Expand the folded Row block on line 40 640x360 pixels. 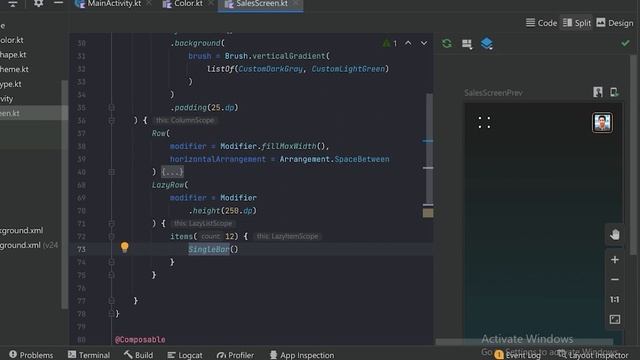pos(172,172)
